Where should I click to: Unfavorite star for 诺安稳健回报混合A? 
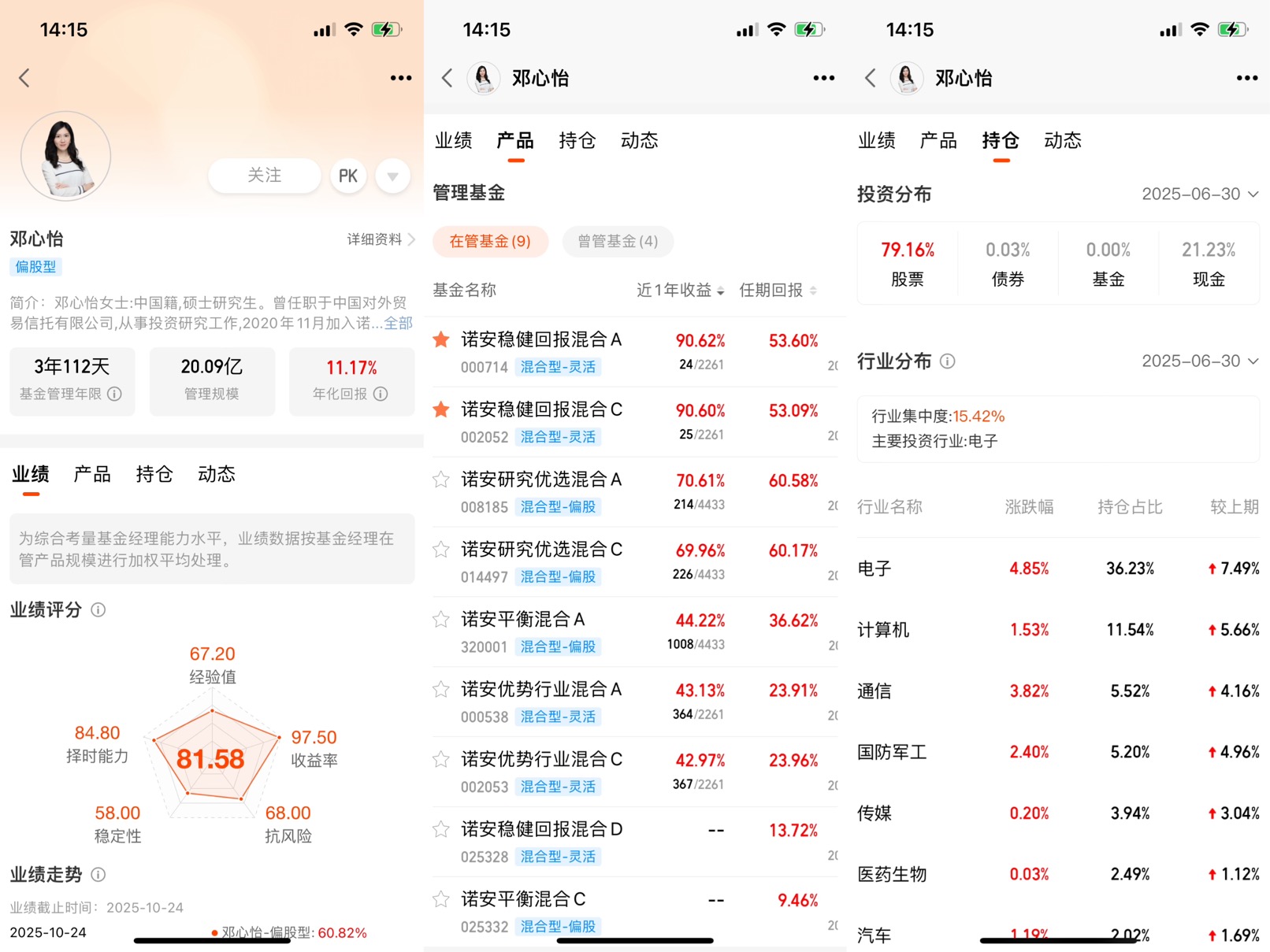tap(441, 339)
